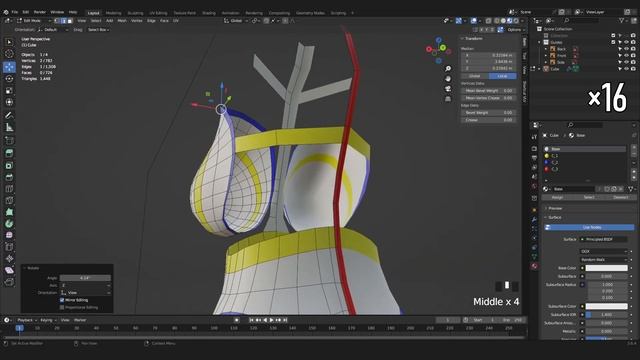Open the Tool properties tab icon
Image resolution: width=640 pixels, height=360 pixels.
click(534, 138)
